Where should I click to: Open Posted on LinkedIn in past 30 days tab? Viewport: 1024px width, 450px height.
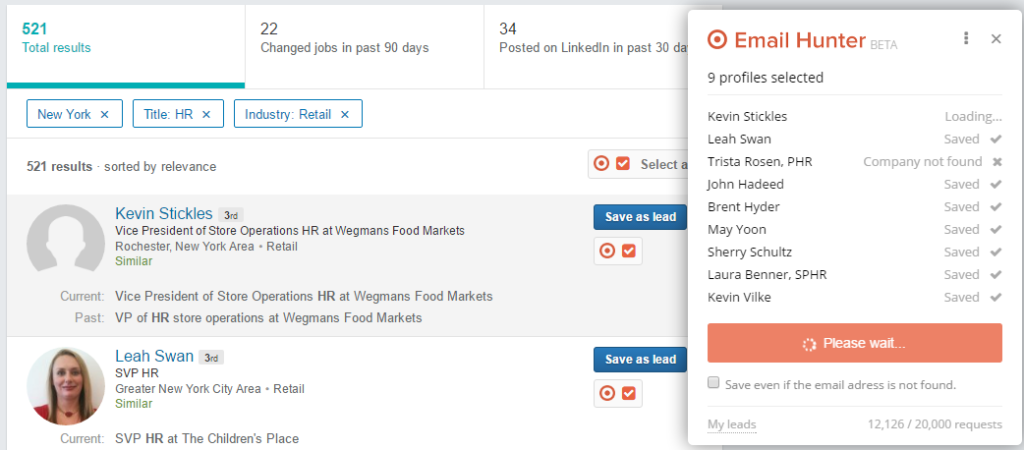click(590, 46)
